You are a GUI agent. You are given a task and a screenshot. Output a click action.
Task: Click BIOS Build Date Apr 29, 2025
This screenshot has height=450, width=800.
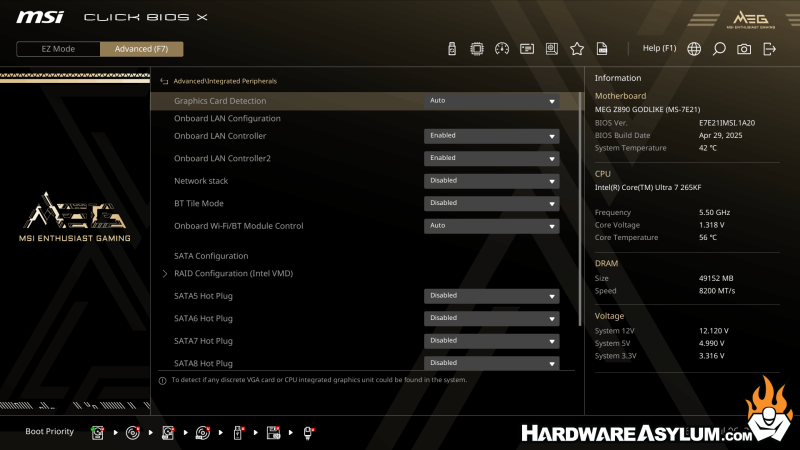pos(720,136)
